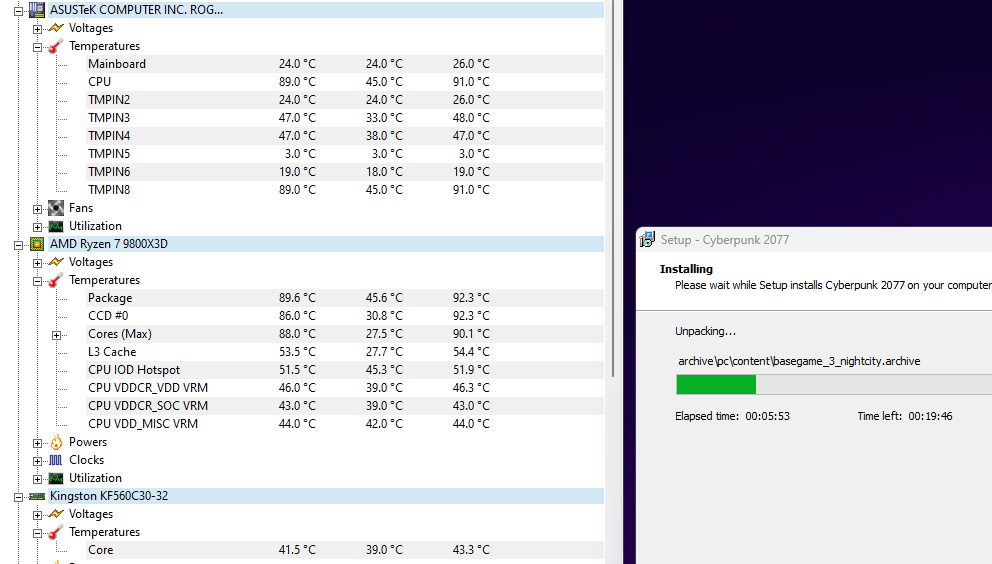
Task: Click the thermometer icon under Kingston Temperatures
Action: point(56,532)
